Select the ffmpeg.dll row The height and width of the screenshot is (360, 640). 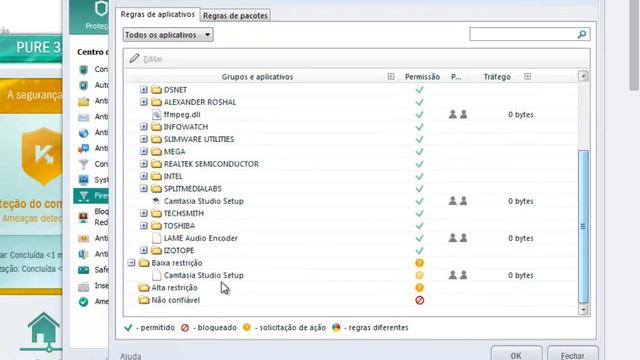click(351, 115)
